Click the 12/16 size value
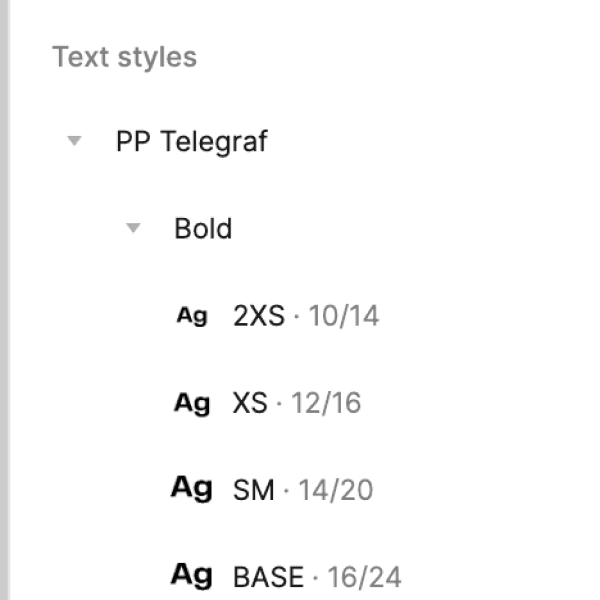 326,404
